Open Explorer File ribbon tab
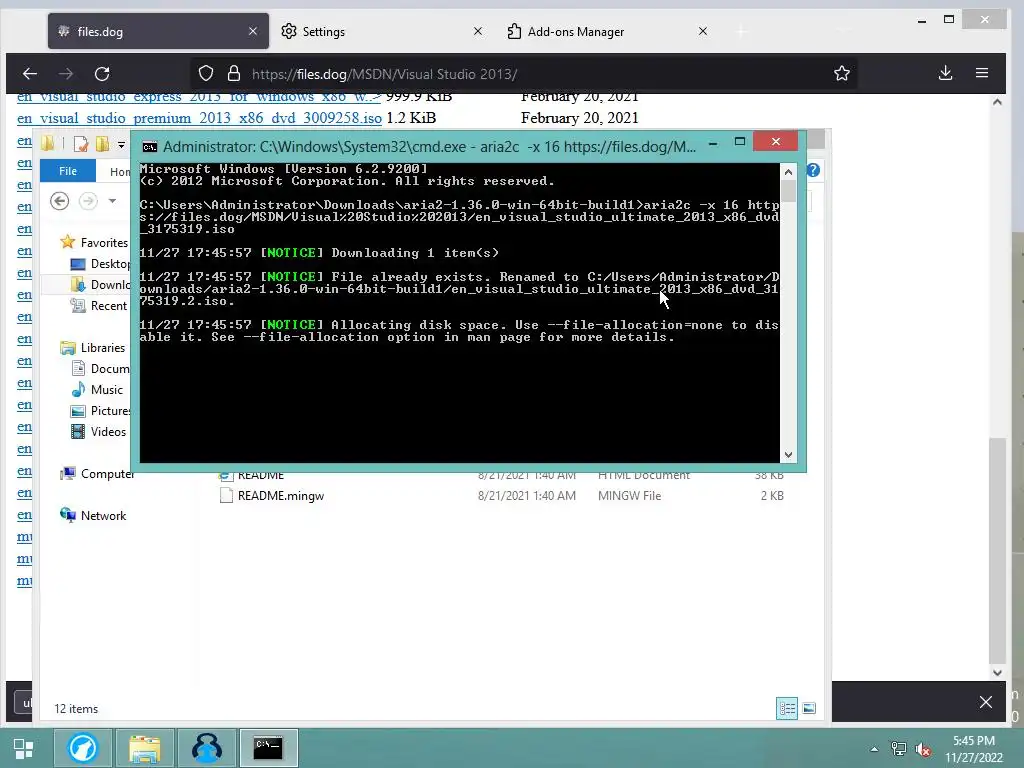This screenshot has height=768, width=1024. coord(68,171)
